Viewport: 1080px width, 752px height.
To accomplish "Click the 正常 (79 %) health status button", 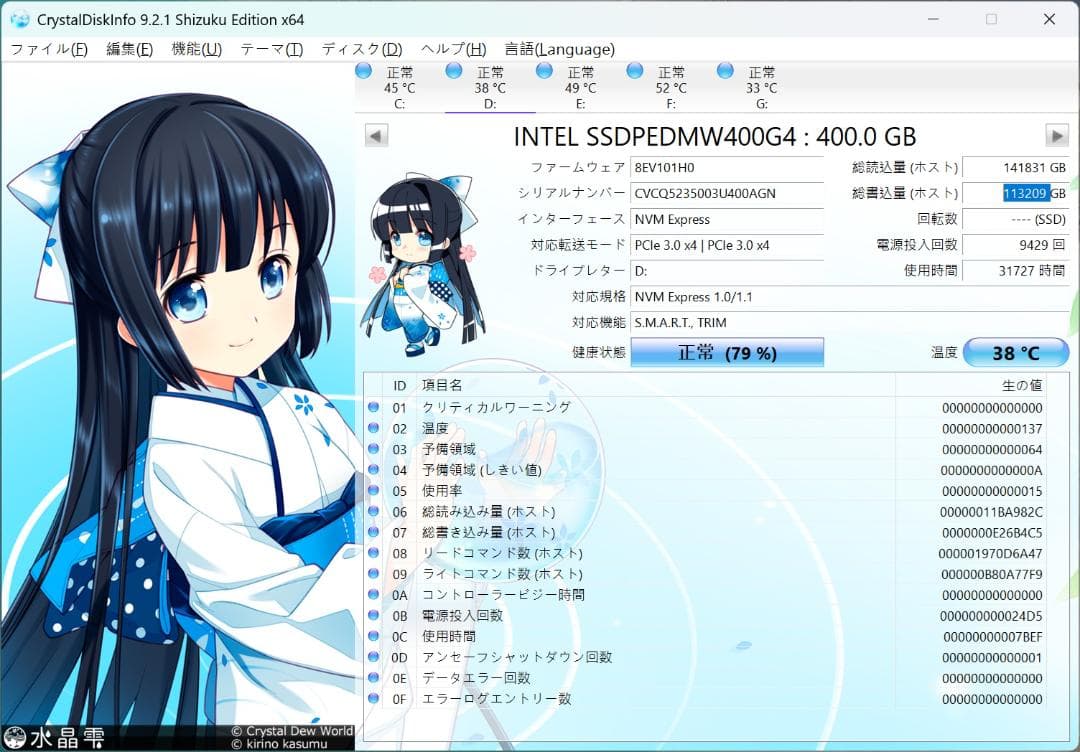I will coord(727,352).
